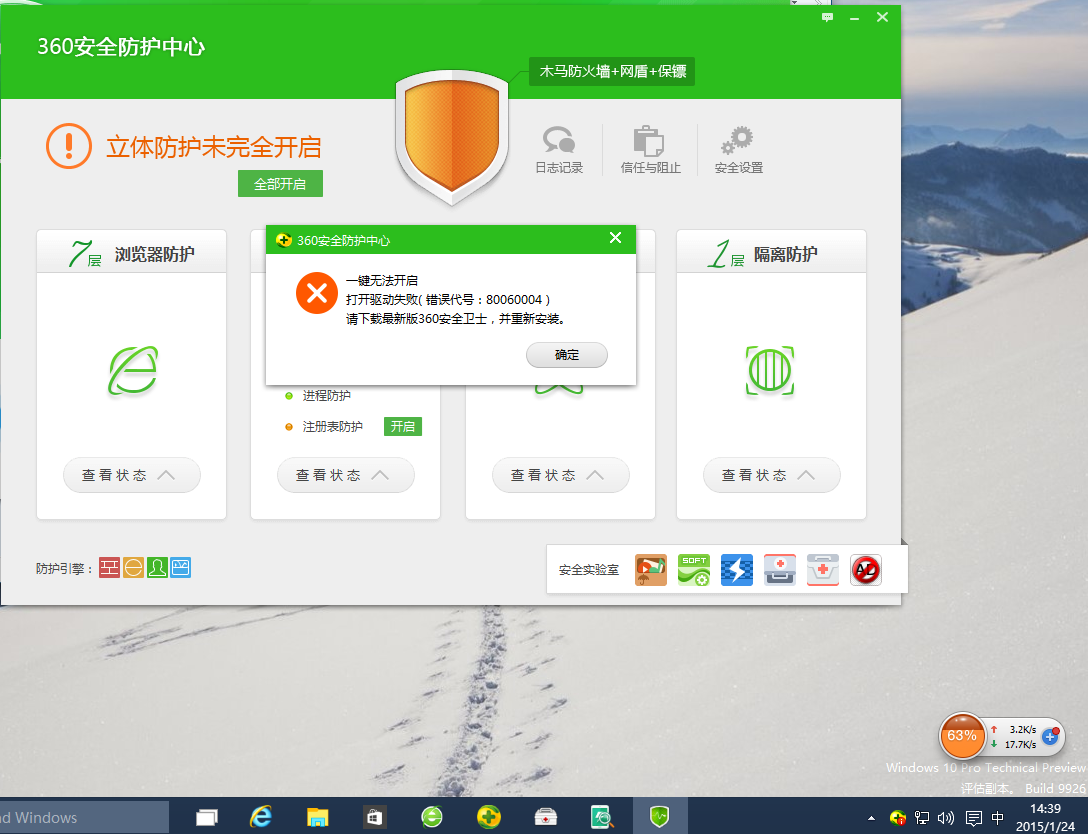The image size is (1088, 834).
Task: Show hidden tray icons arrow
Action: 872,818
